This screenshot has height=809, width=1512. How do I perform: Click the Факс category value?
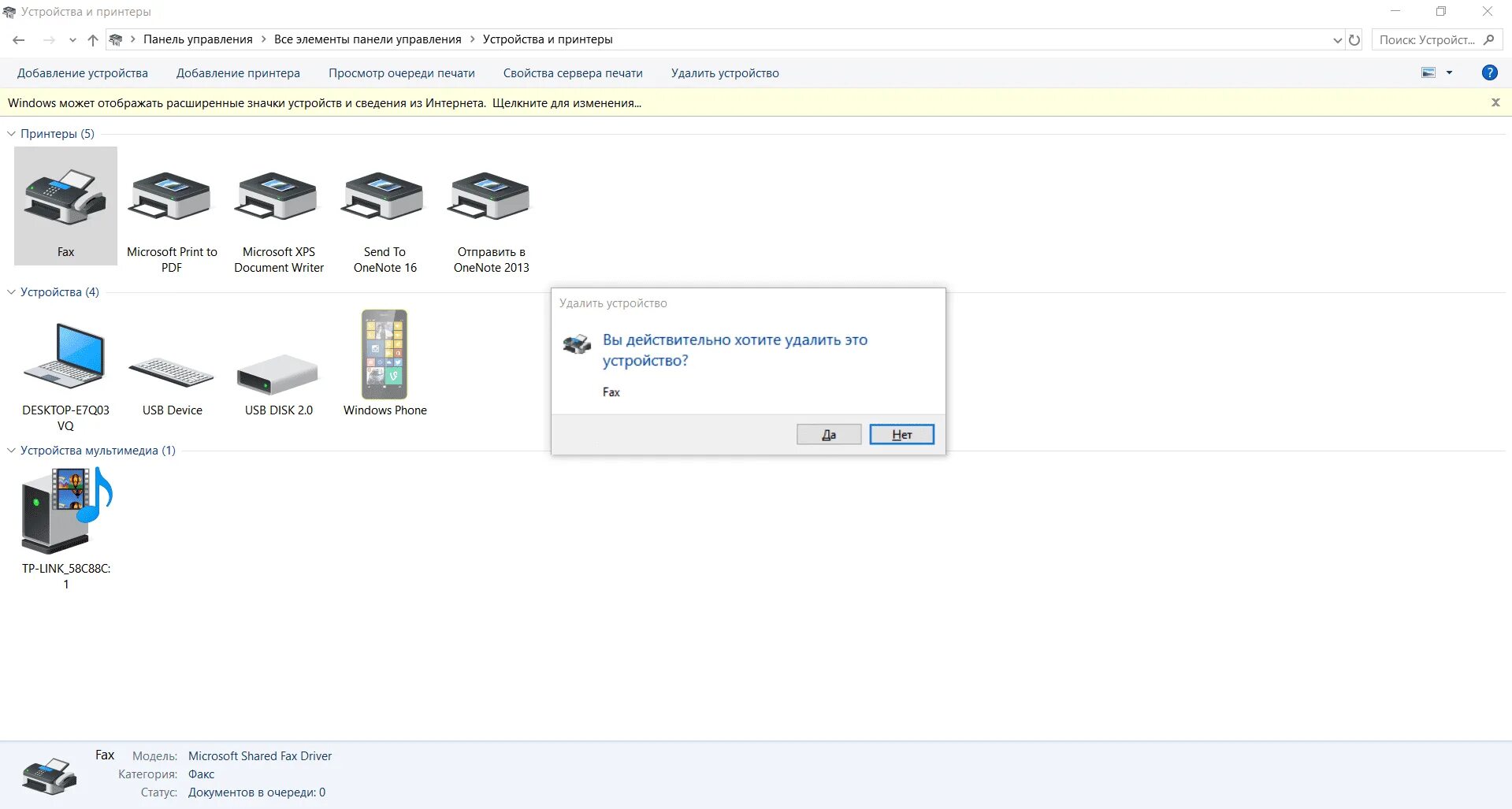tap(201, 774)
